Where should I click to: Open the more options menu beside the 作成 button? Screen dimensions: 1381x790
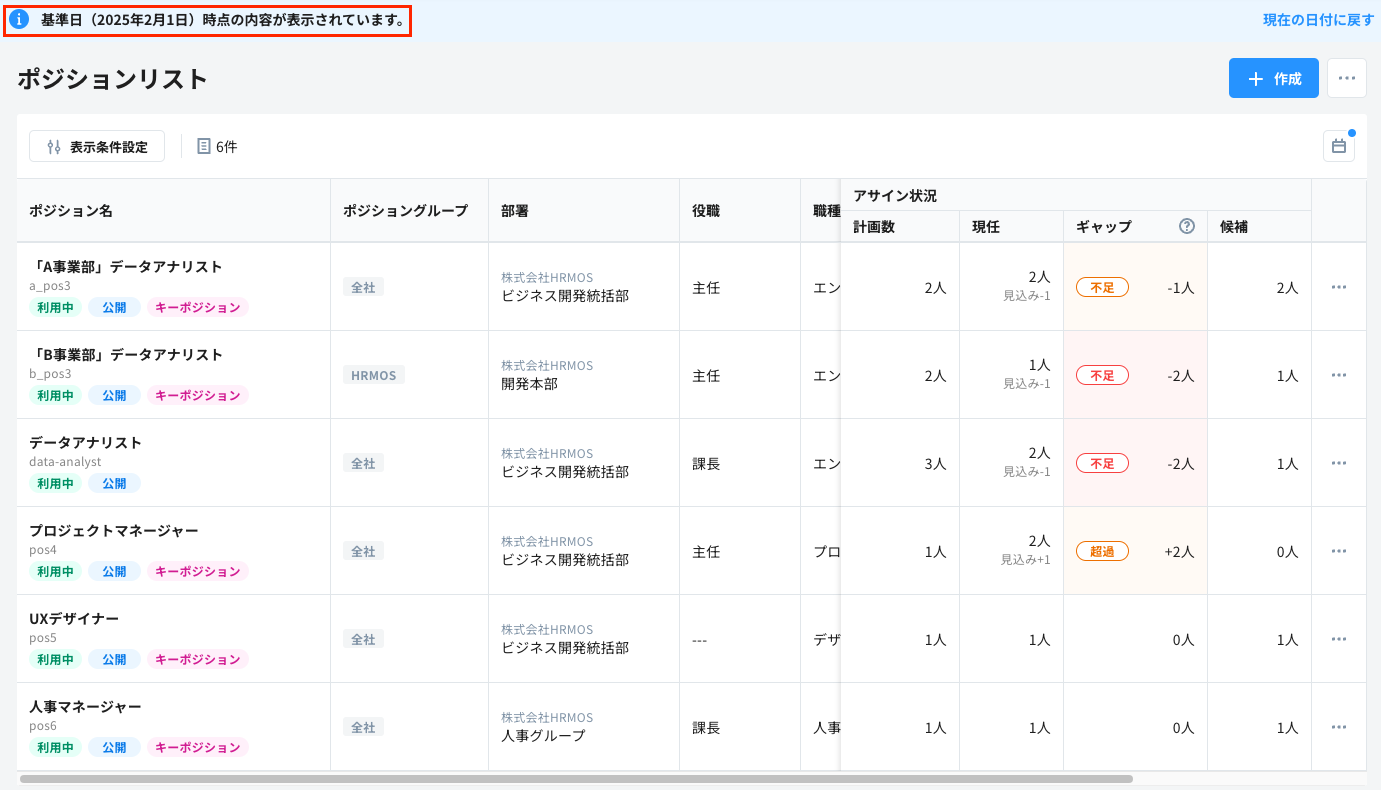click(1347, 77)
